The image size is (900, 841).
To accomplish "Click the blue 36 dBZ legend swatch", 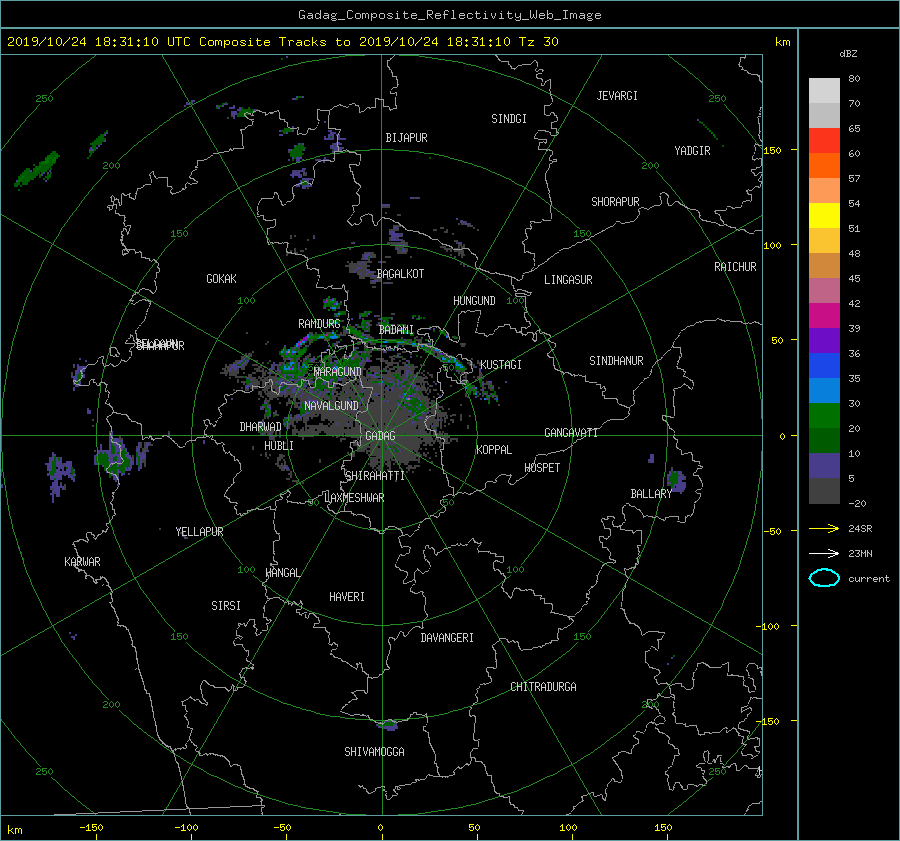I will [824, 366].
